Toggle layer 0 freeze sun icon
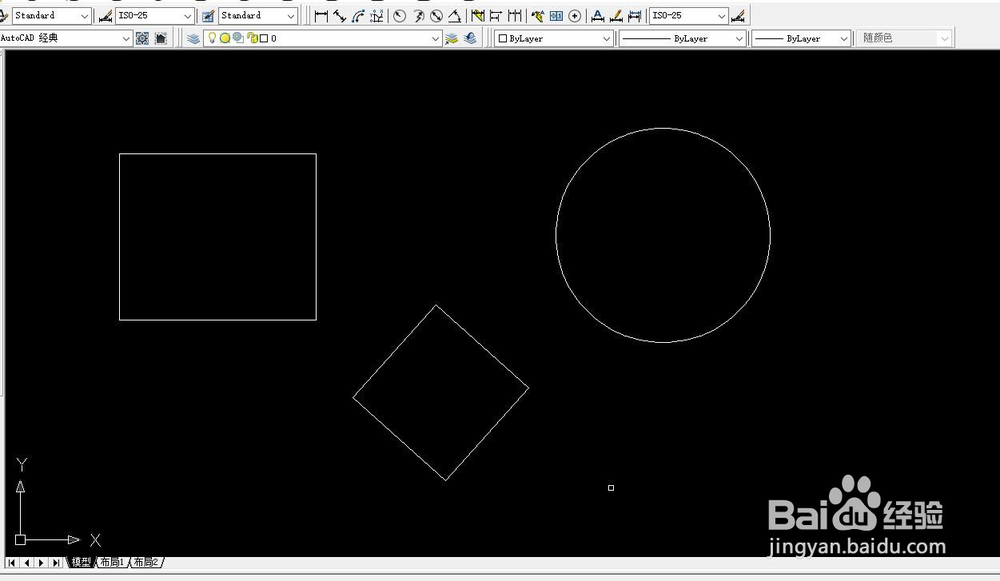Screen dimensions: 1000x581 pos(224,38)
